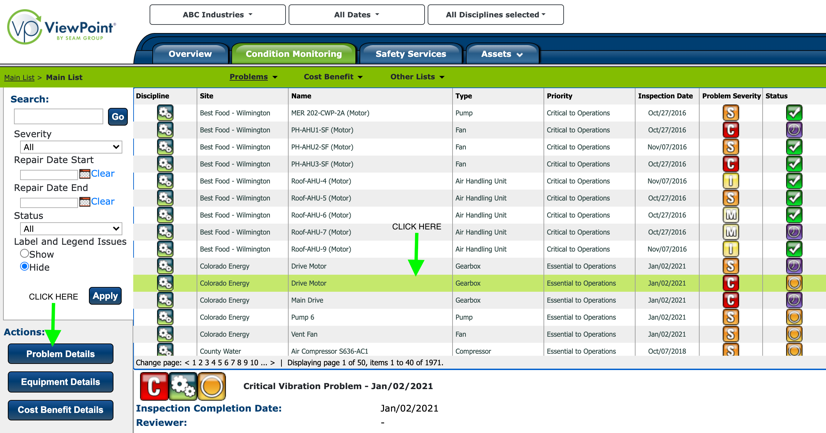Click purple status icon for PH-AHU1-SF

click(794, 130)
